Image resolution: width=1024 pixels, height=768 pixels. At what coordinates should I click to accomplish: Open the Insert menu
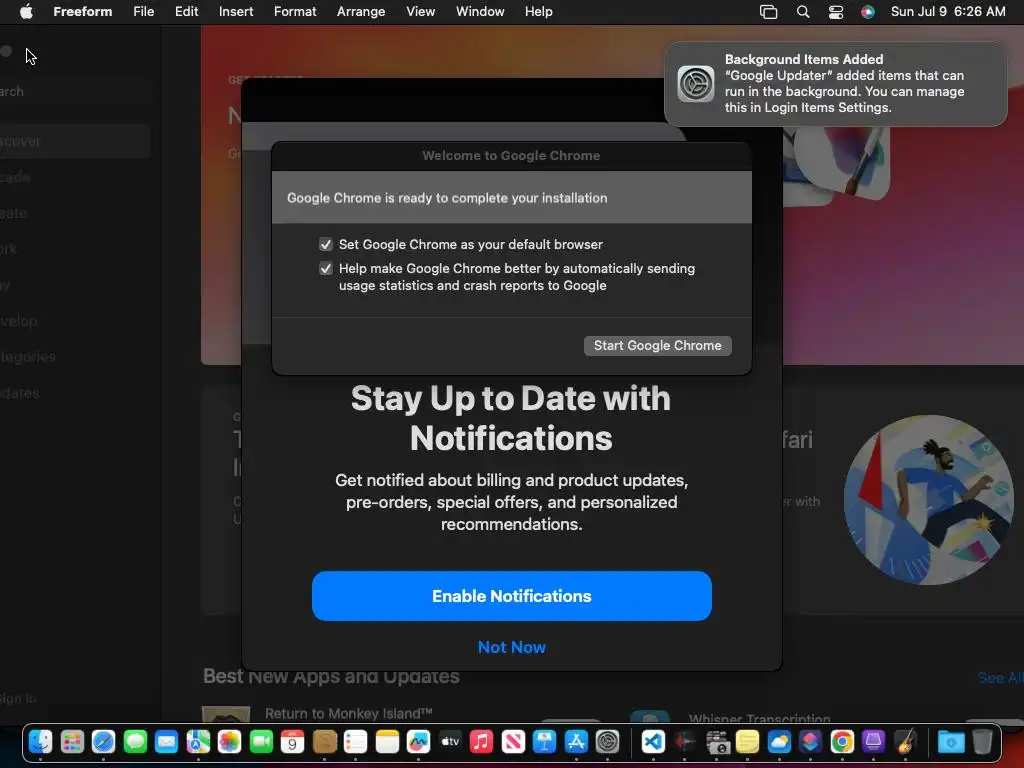point(236,12)
